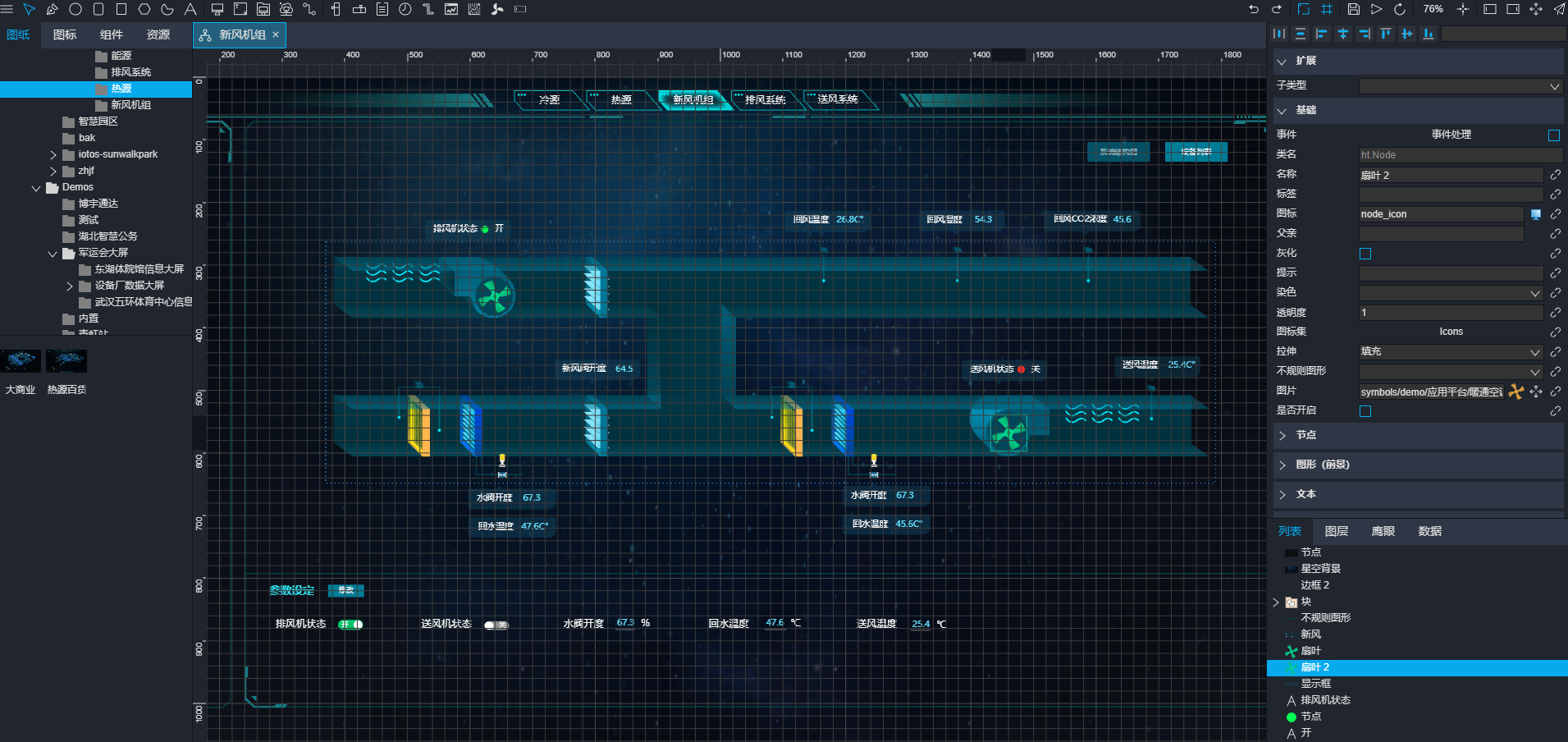Switch to the 鹰眼 tab

[1383, 531]
